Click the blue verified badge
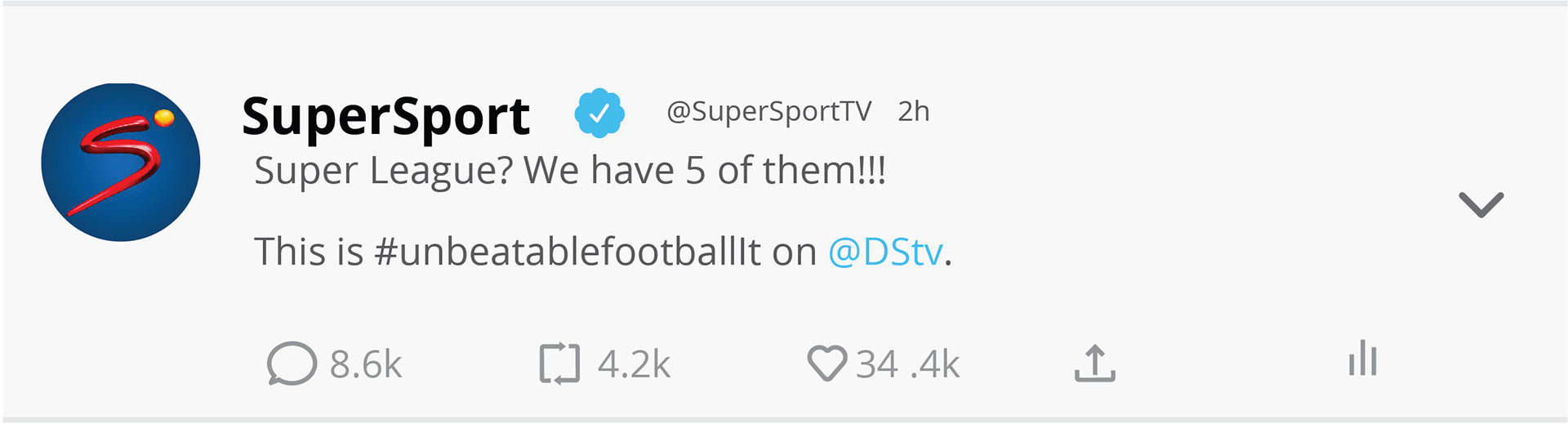The image size is (1568, 424). click(x=599, y=113)
